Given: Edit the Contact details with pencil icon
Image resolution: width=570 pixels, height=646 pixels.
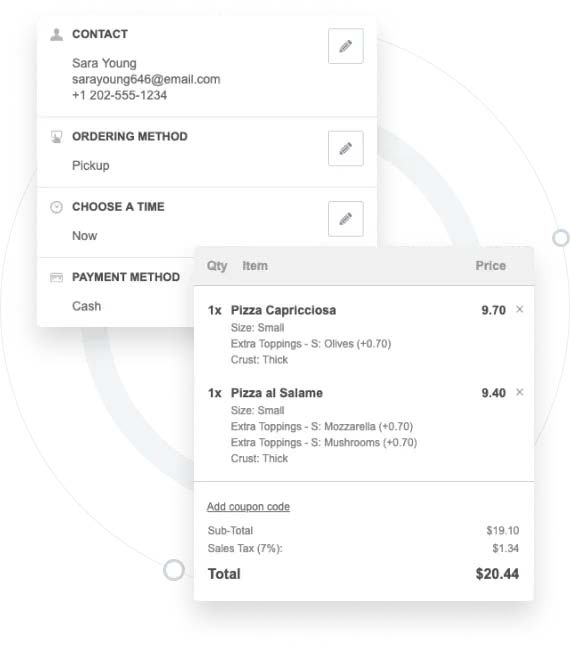Looking at the screenshot, I should point(346,46).
